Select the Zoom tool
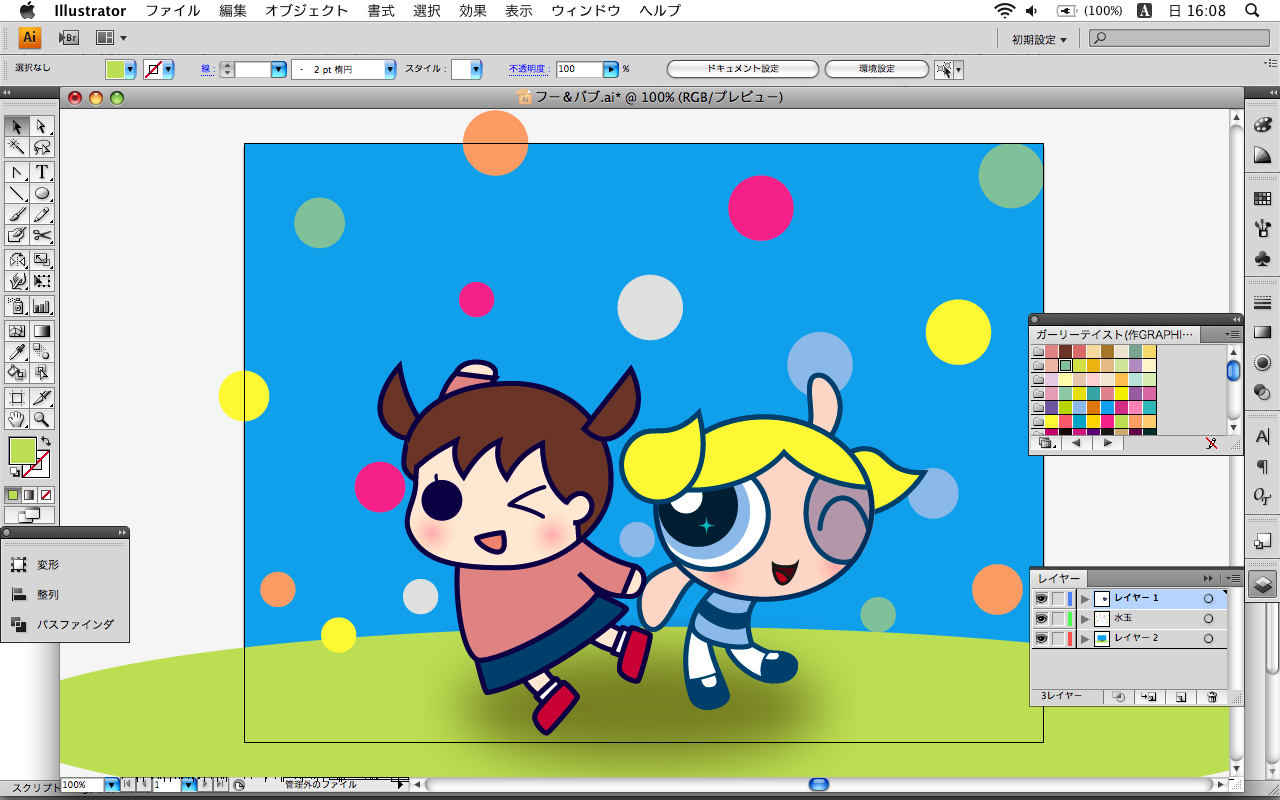Viewport: 1280px width, 800px height. 42,419
